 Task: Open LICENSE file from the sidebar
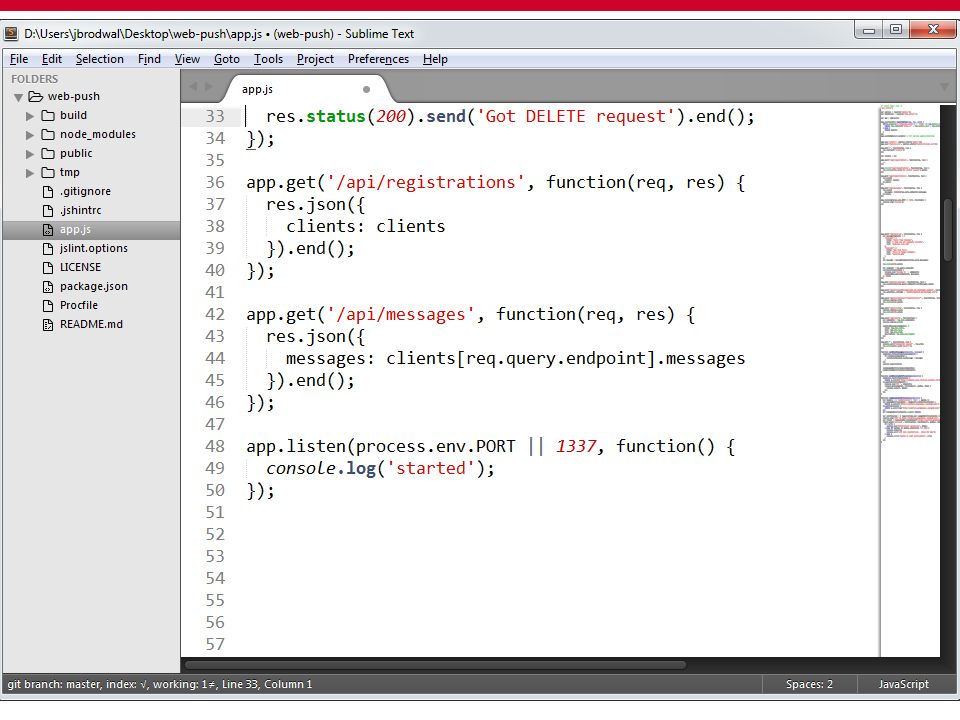[80, 268]
